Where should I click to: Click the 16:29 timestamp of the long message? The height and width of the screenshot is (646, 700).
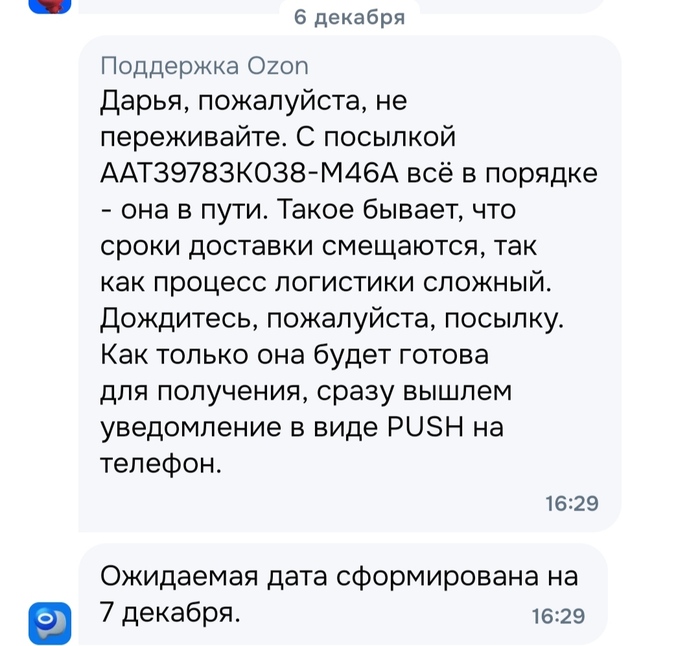[x=571, y=503]
